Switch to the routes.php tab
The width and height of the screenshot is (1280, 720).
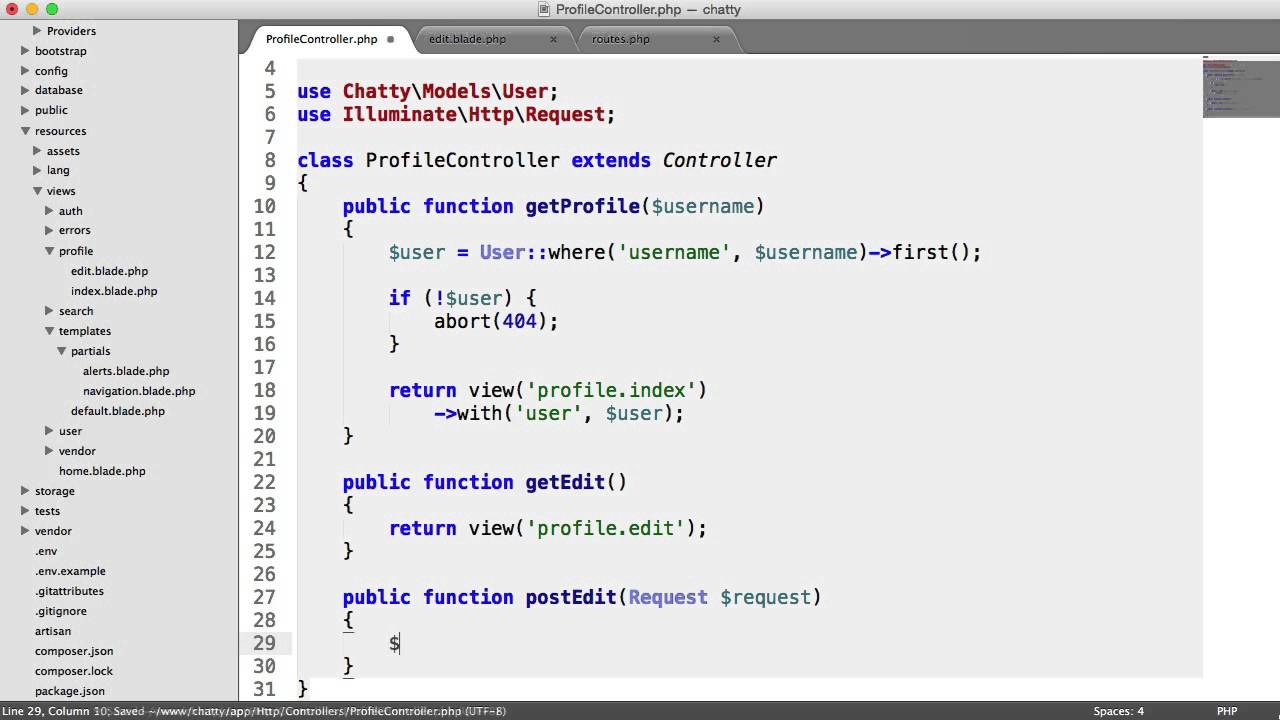click(x=620, y=39)
